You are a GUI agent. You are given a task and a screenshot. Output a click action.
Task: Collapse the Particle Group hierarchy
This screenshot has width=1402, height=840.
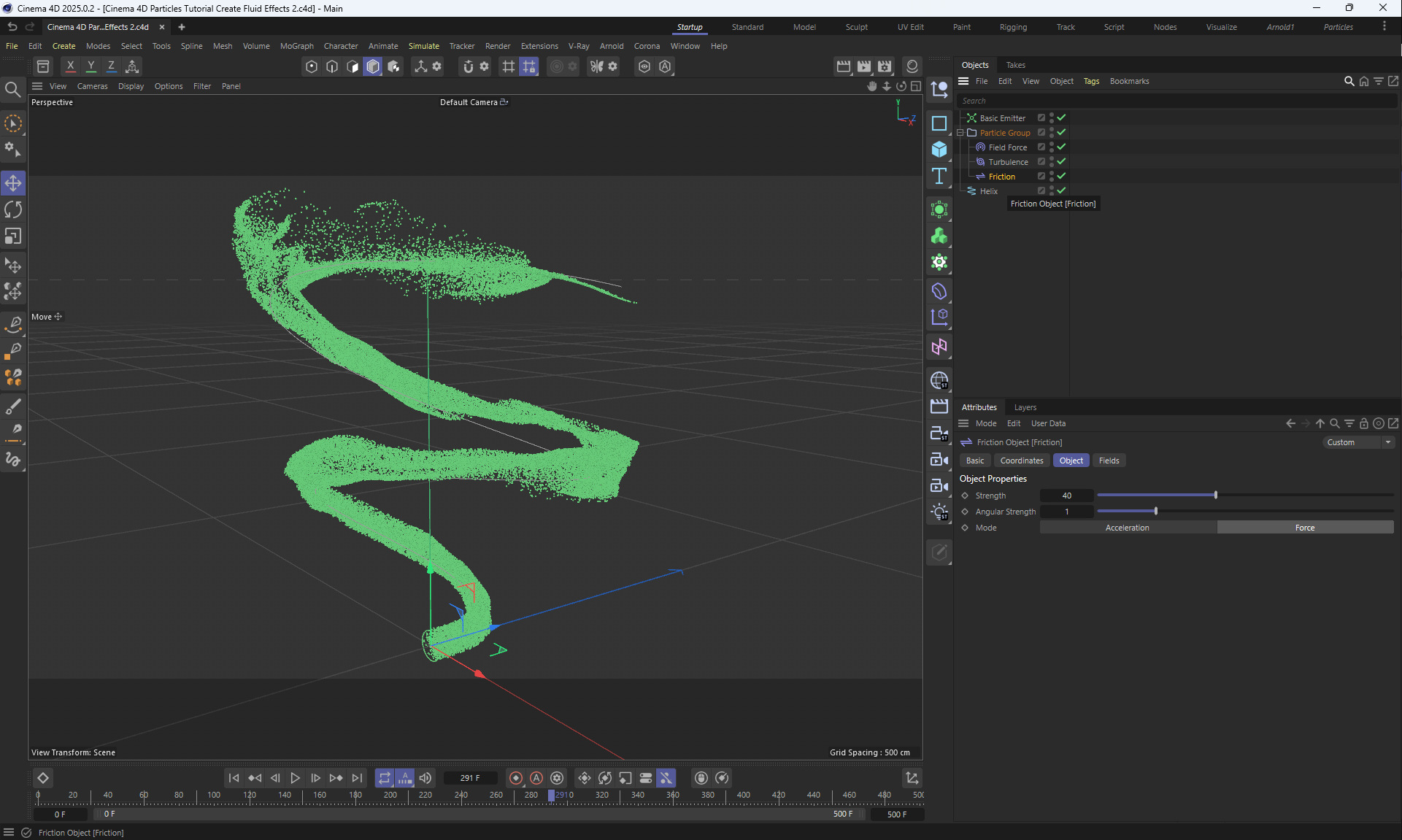[960, 133]
